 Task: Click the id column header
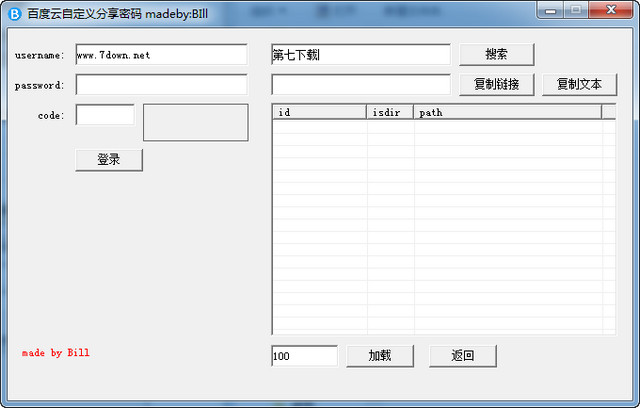pos(320,112)
